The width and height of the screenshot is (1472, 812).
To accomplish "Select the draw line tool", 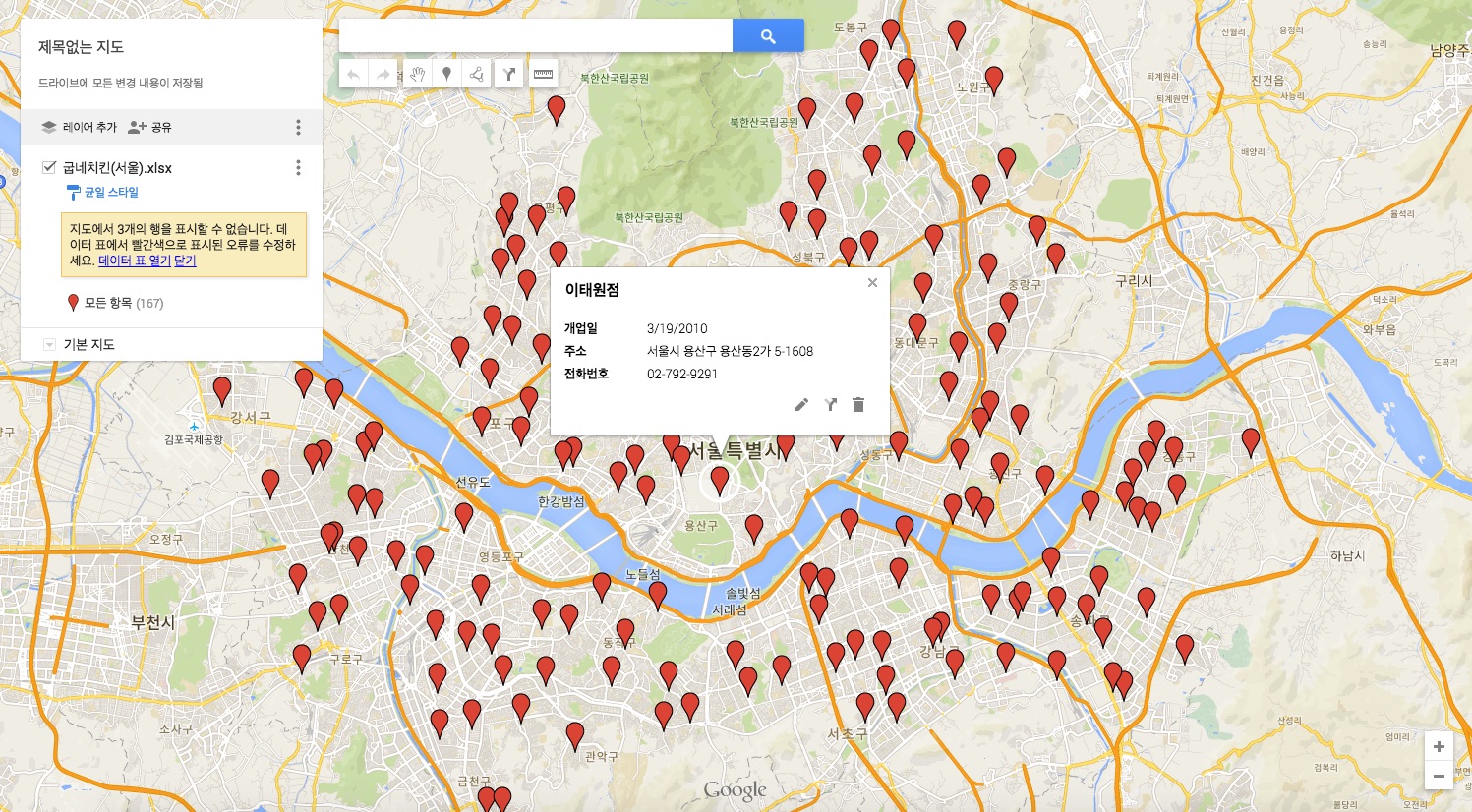I will [x=477, y=74].
